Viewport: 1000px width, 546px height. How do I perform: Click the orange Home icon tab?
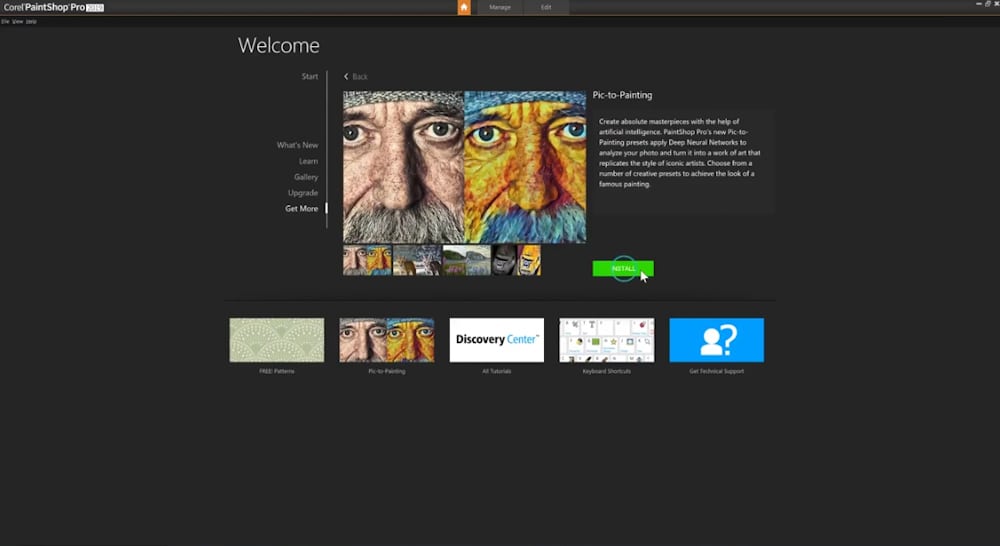click(x=464, y=7)
